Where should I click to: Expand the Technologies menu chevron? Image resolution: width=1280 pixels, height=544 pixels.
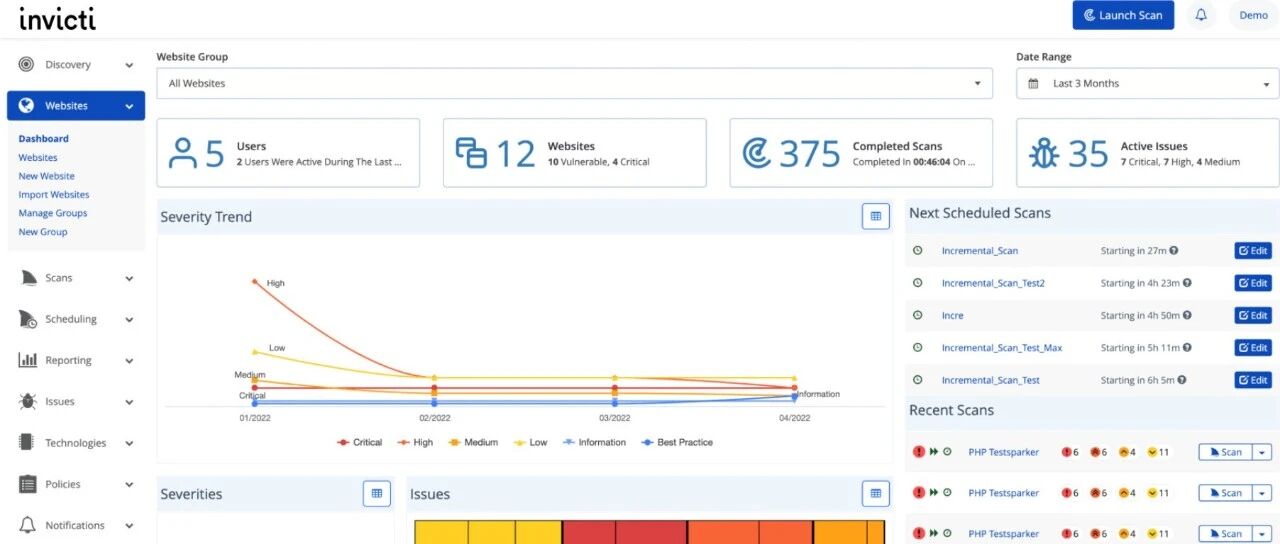[x=129, y=443]
